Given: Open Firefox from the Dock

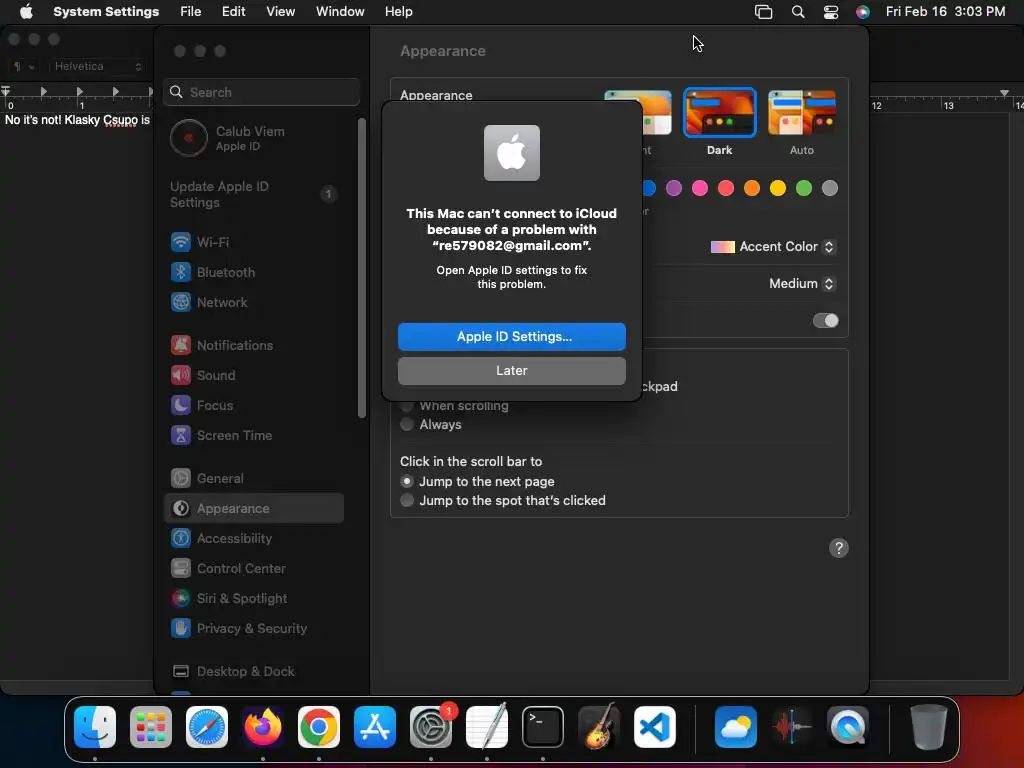Looking at the screenshot, I should (263, 727).
